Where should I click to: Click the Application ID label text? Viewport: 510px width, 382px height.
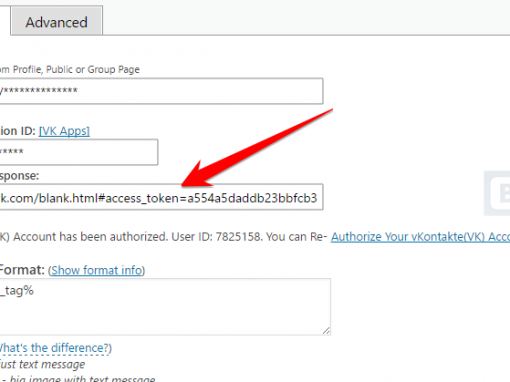(x=18, y=131)
